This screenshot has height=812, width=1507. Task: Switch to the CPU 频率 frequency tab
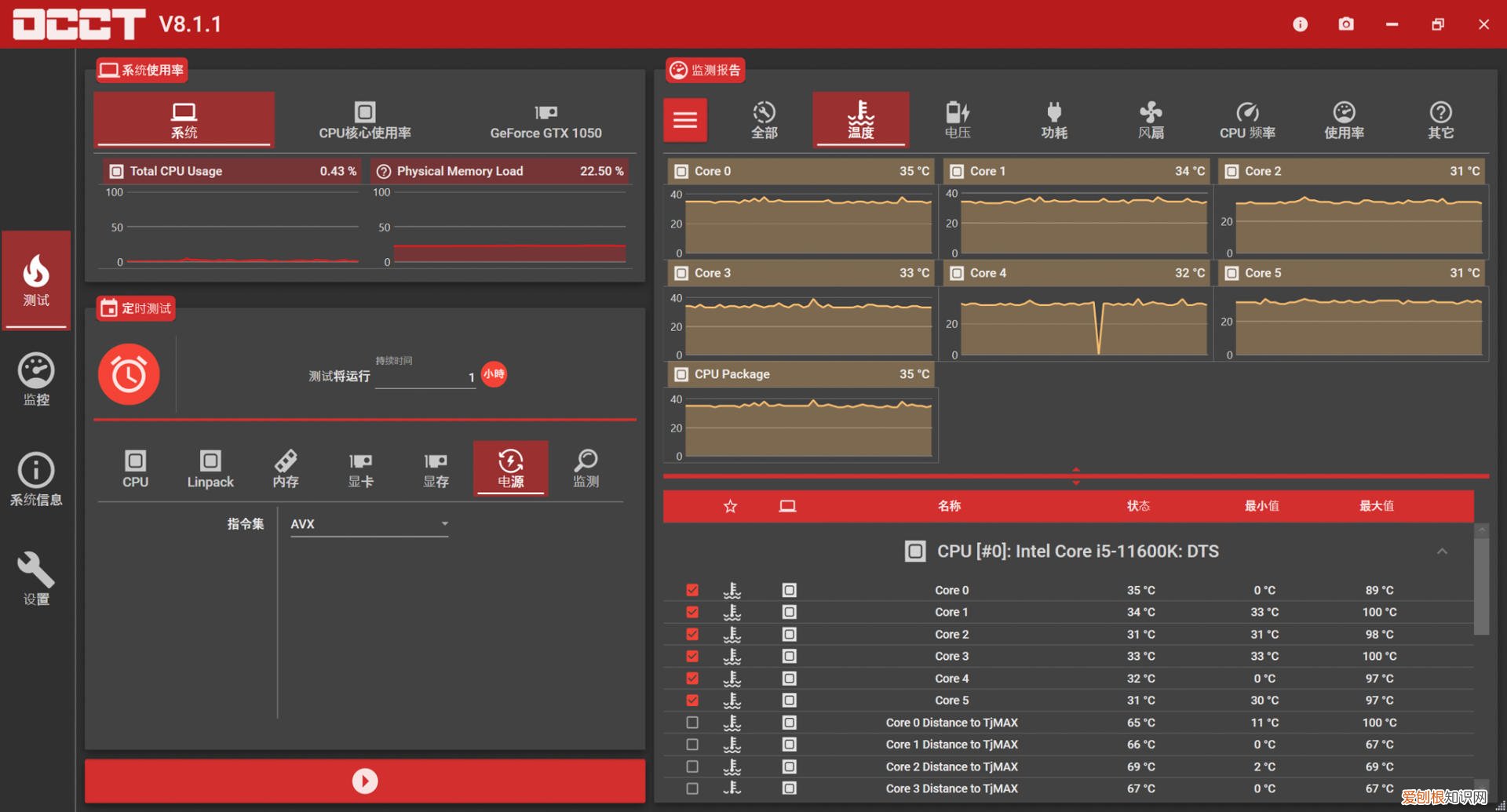pos(1247,120)
